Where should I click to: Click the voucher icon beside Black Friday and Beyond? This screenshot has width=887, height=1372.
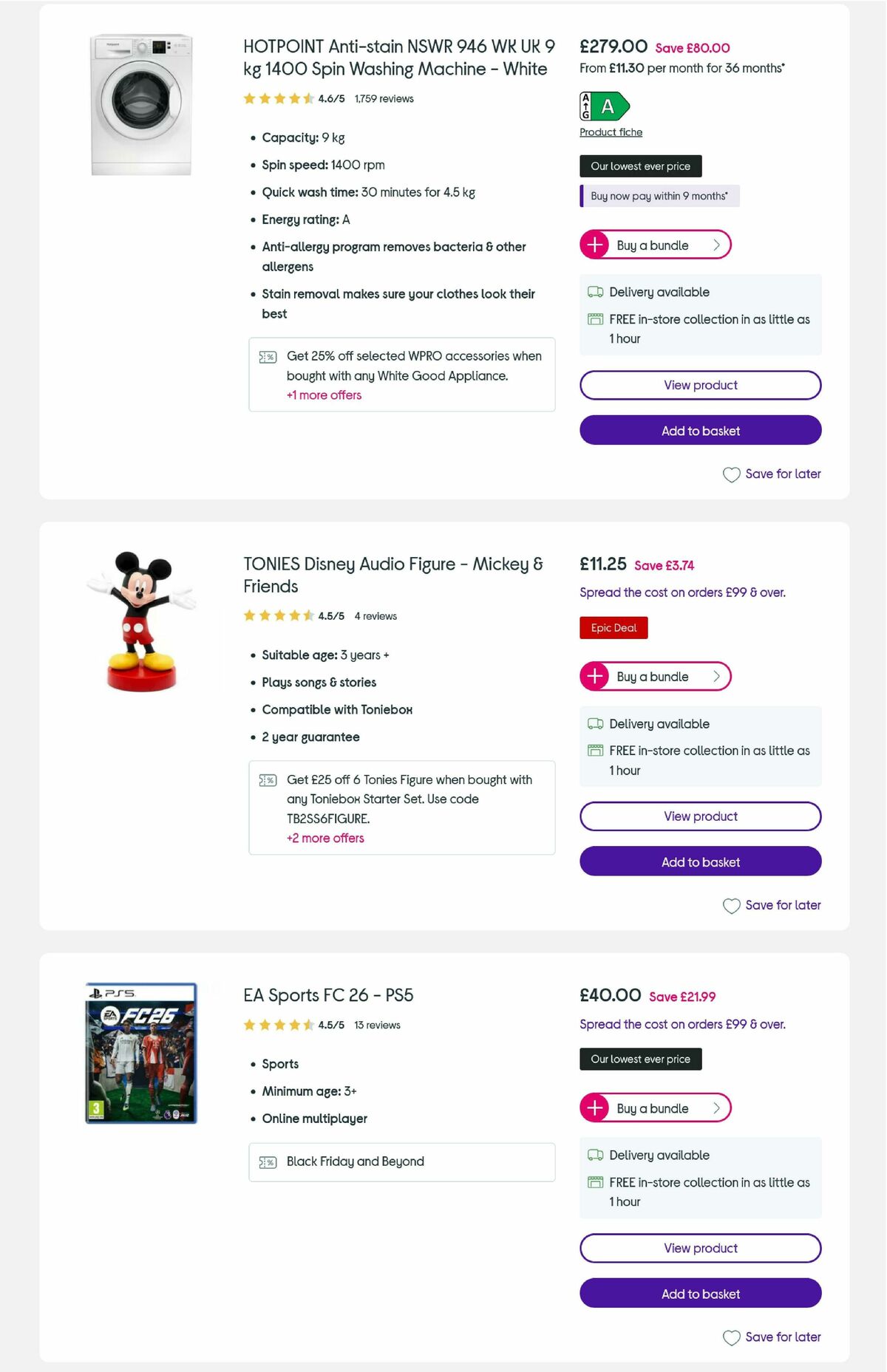point(268,1161)
